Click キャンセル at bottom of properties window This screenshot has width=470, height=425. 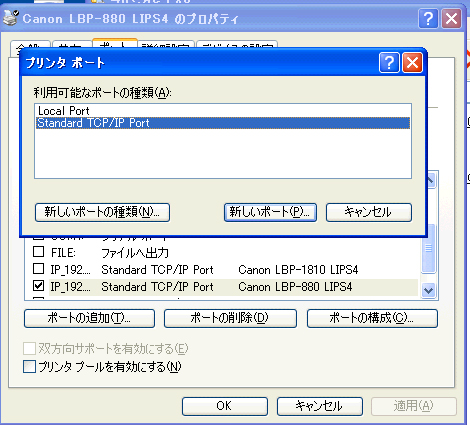coord(320,406)
